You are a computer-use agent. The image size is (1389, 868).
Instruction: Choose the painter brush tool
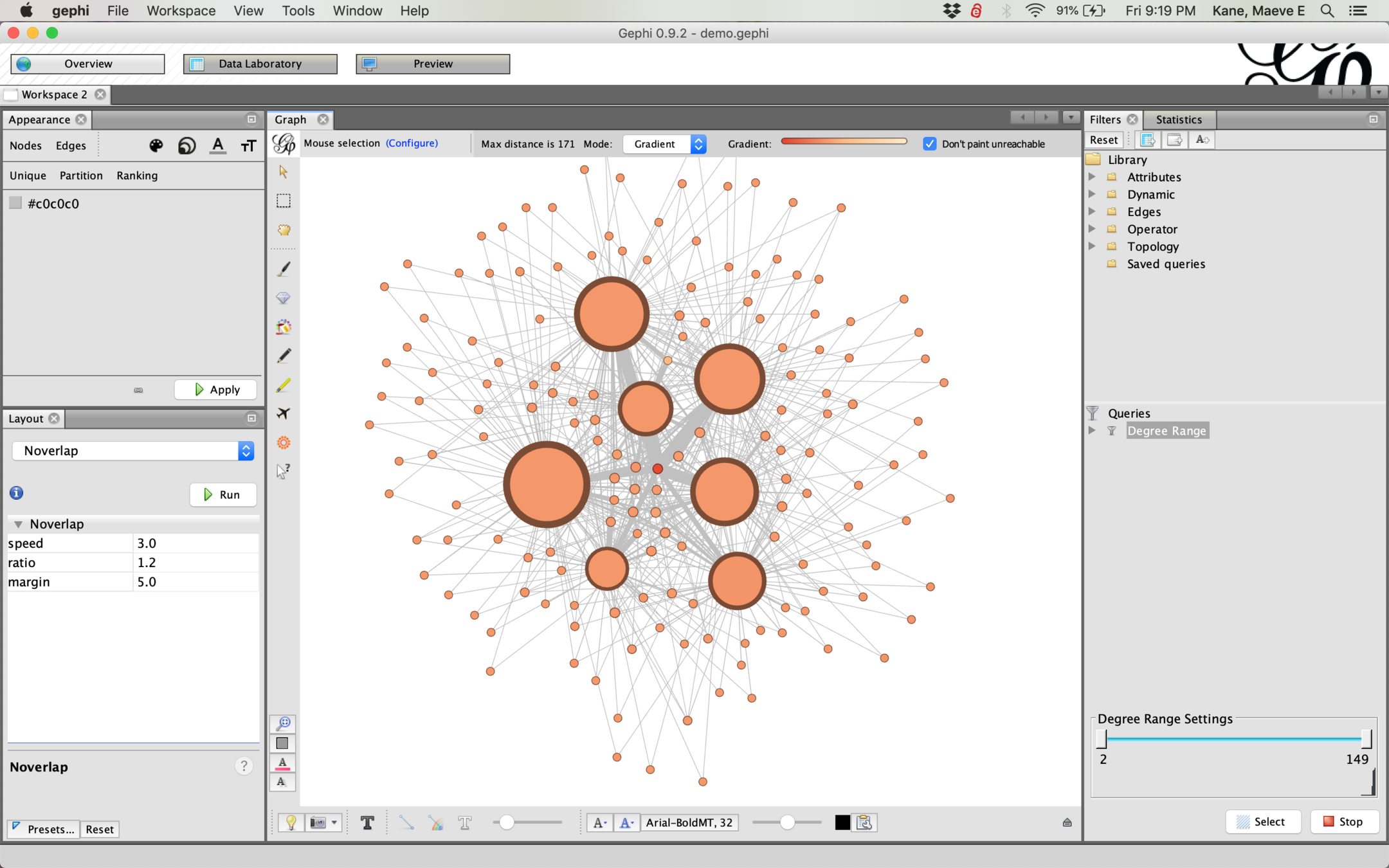click(283, 269)
